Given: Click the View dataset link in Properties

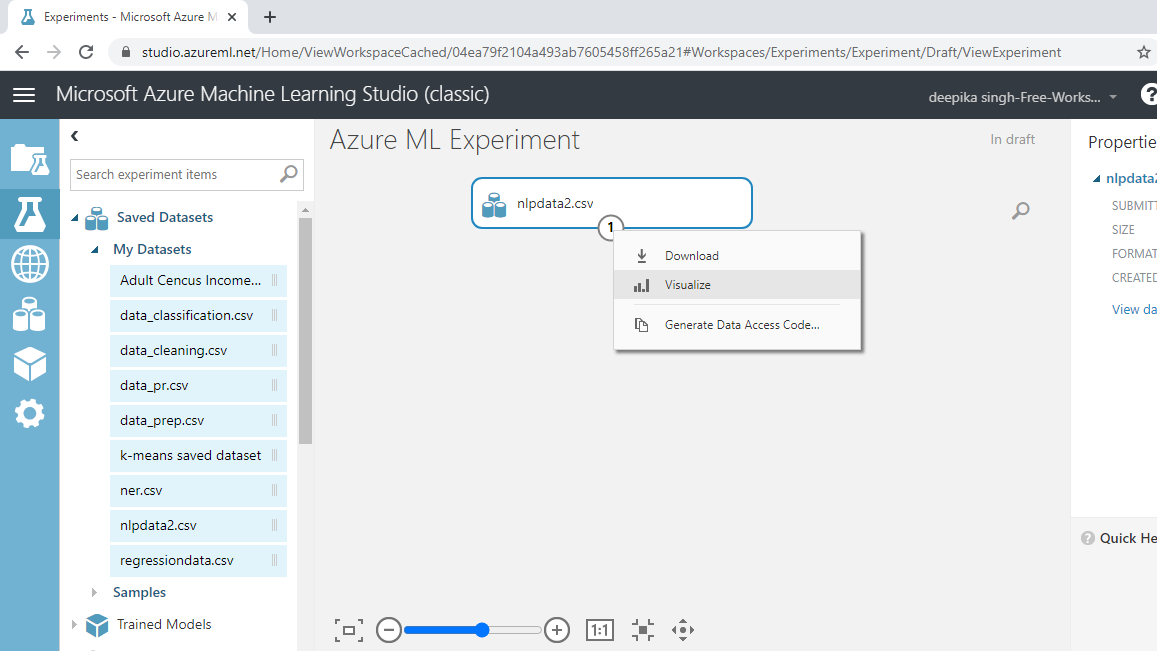Looking at the screenshot, I should (x=1134, y=310).
